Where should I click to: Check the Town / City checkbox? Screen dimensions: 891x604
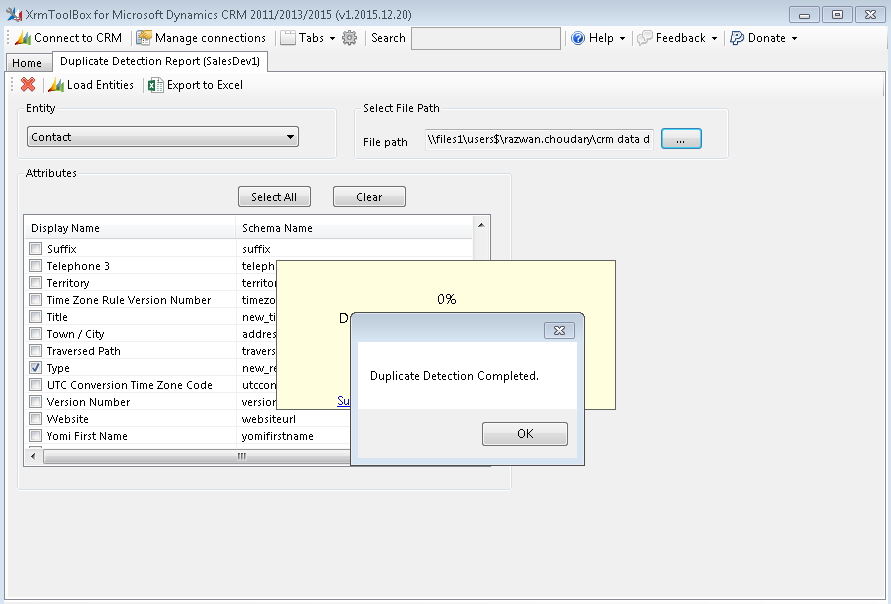36,334
